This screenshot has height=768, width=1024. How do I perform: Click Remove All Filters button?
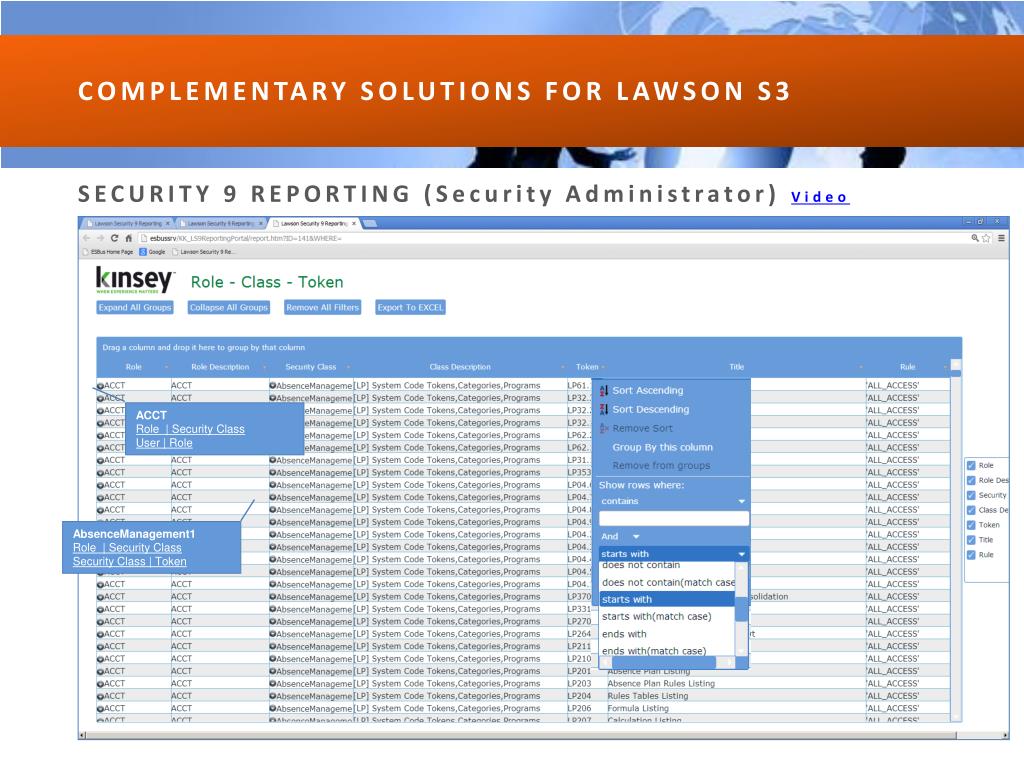(x=323, y=308)
